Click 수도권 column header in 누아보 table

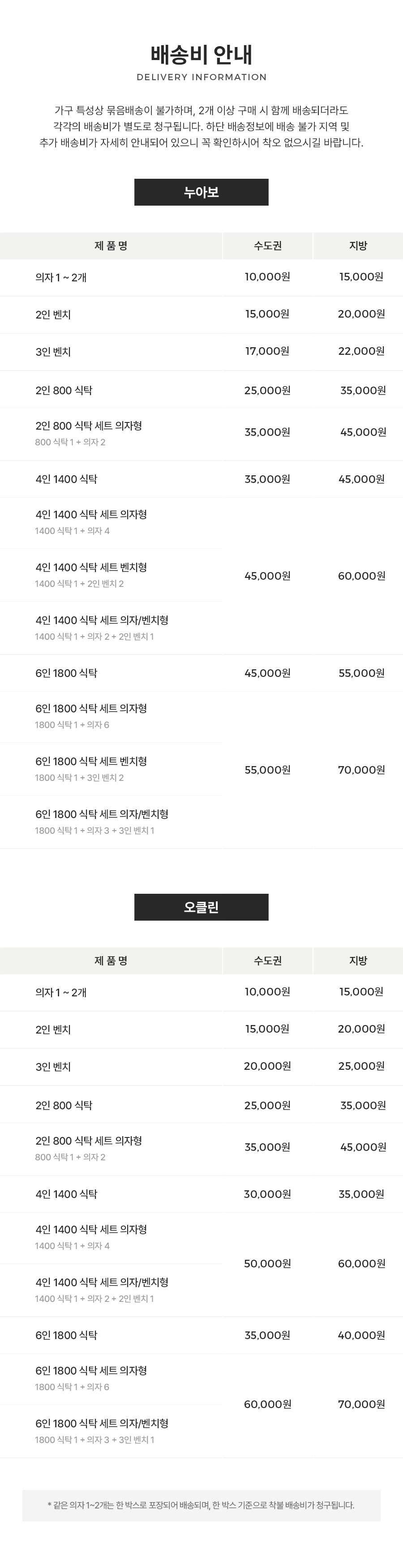coord(267,246)
